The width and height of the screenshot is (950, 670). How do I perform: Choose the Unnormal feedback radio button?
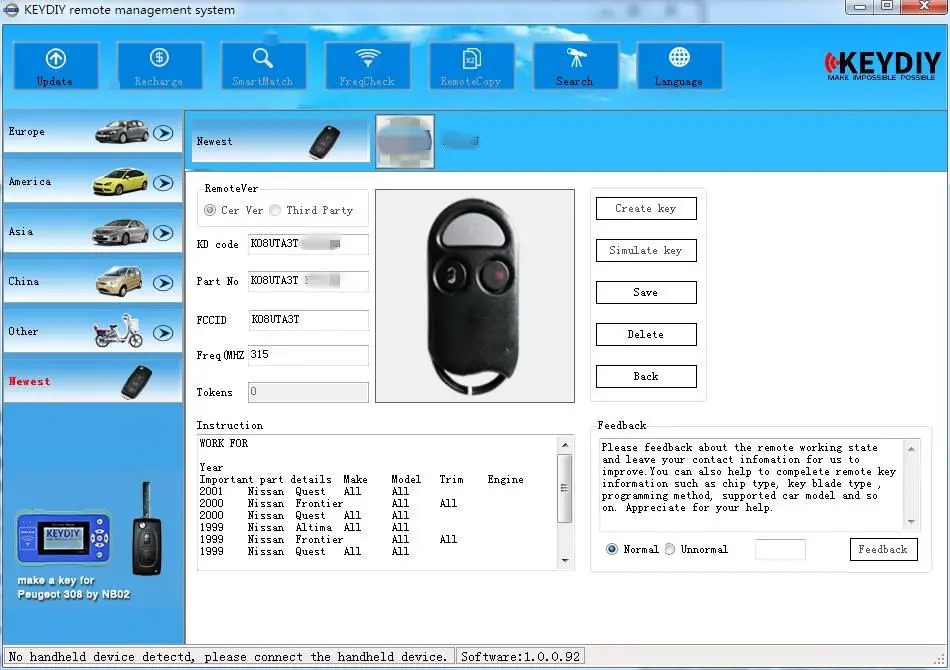(x=669, y=549)
